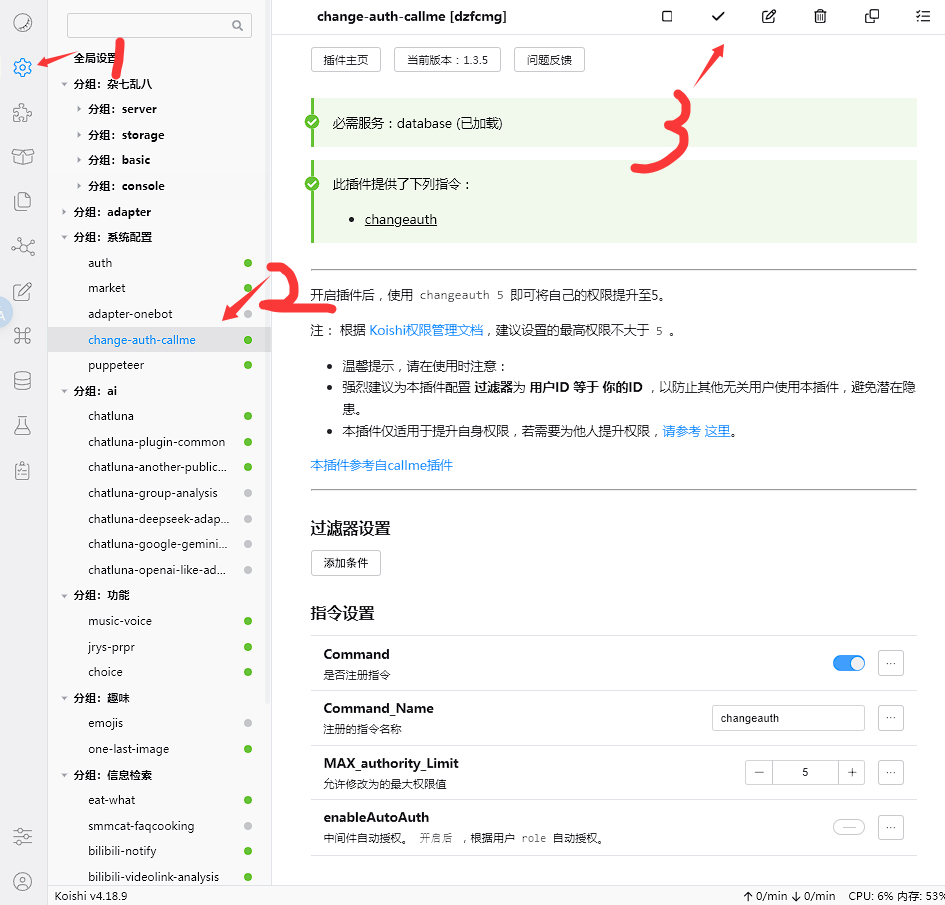Click the pencil rename icon in header
The height and width of the screenshot is (905, 945).
point(769,16)
